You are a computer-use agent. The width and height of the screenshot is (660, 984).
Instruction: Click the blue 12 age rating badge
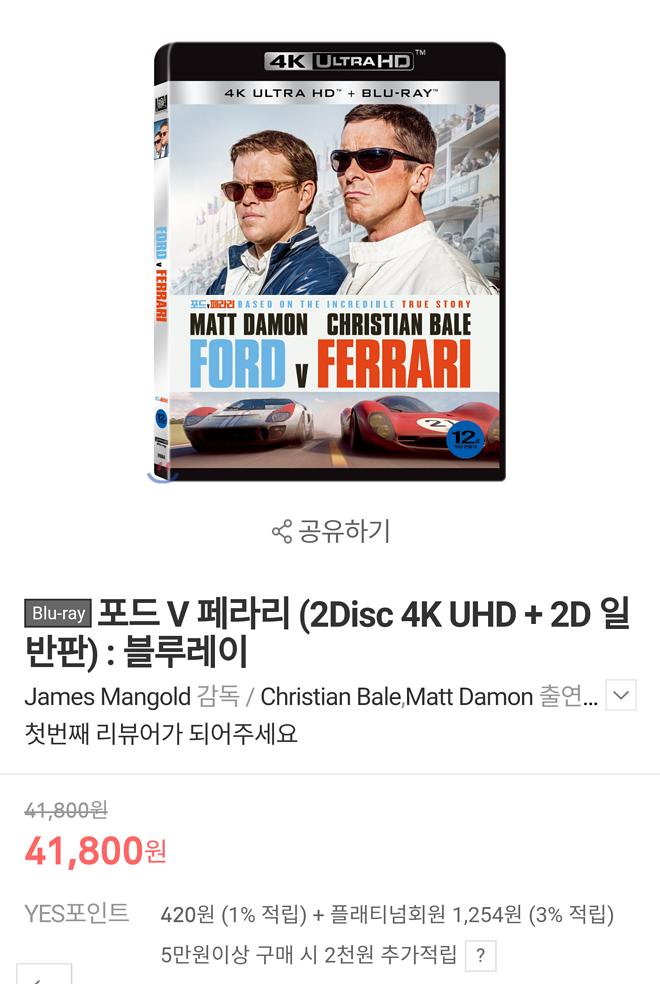coord(465,439)
